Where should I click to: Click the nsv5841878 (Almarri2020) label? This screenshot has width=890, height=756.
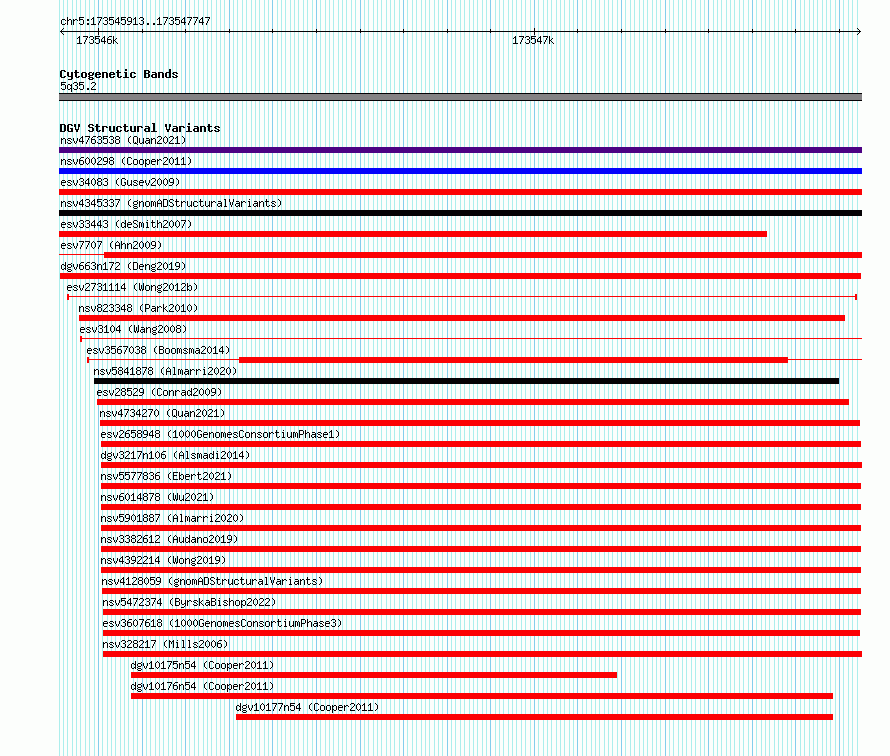click(165, 371)
